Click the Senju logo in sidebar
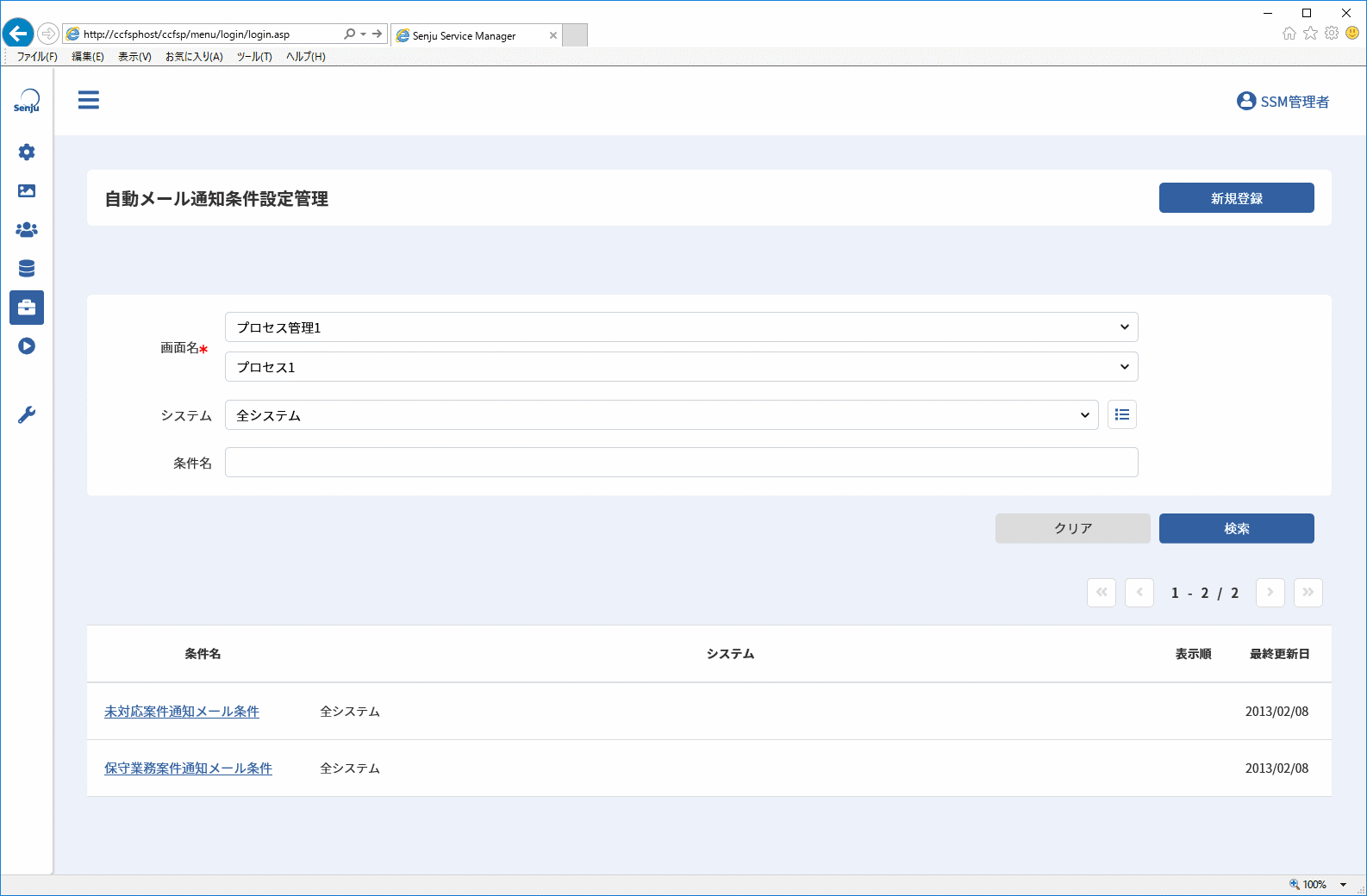This screenshot has height=896, width=1367. pyautogui.click(x=27, y=101)
